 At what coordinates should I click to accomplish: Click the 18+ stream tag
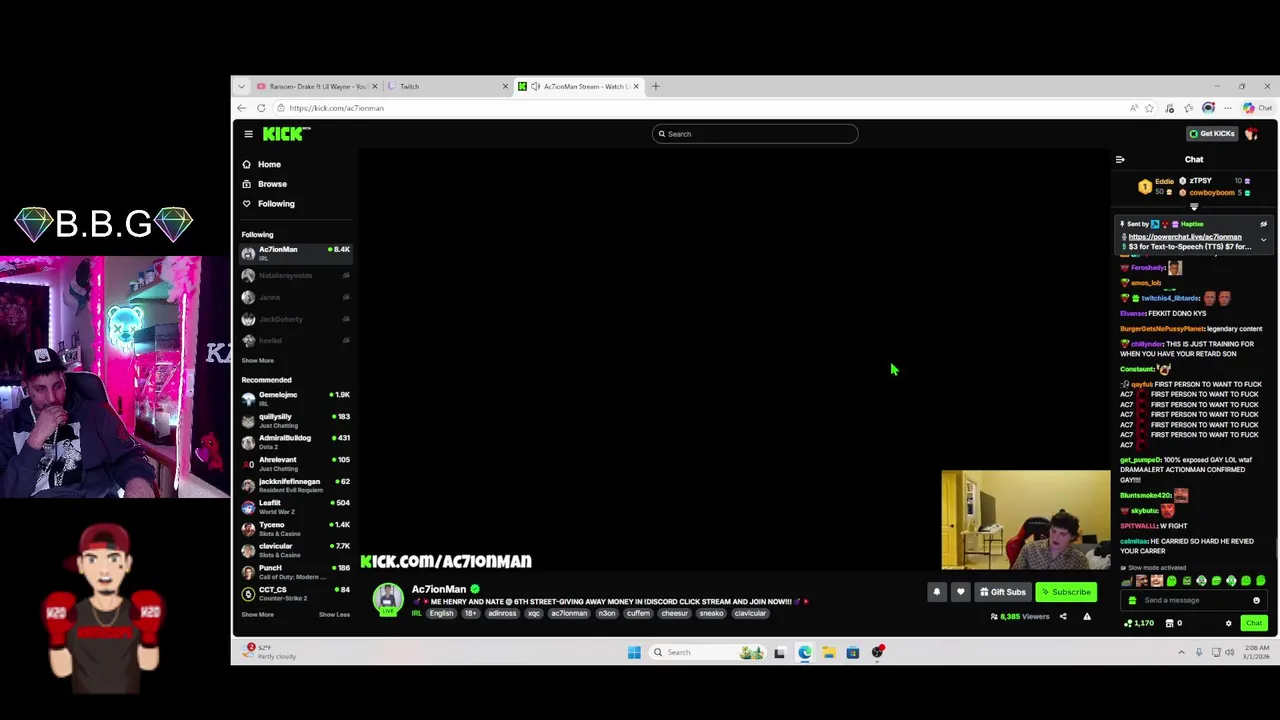tap(470, 614)
